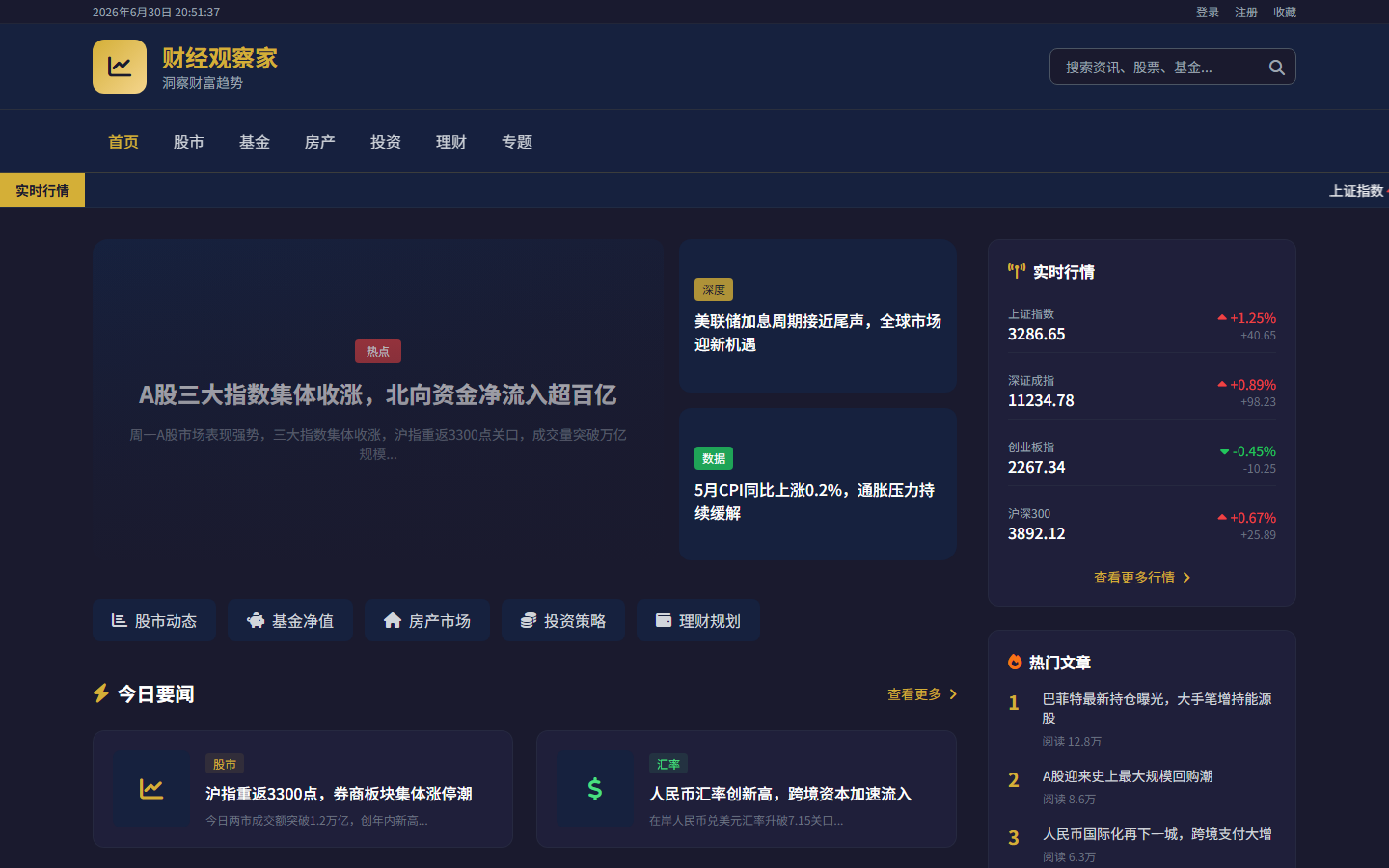Click the 热门文章 flame icon

(1015, 663)
